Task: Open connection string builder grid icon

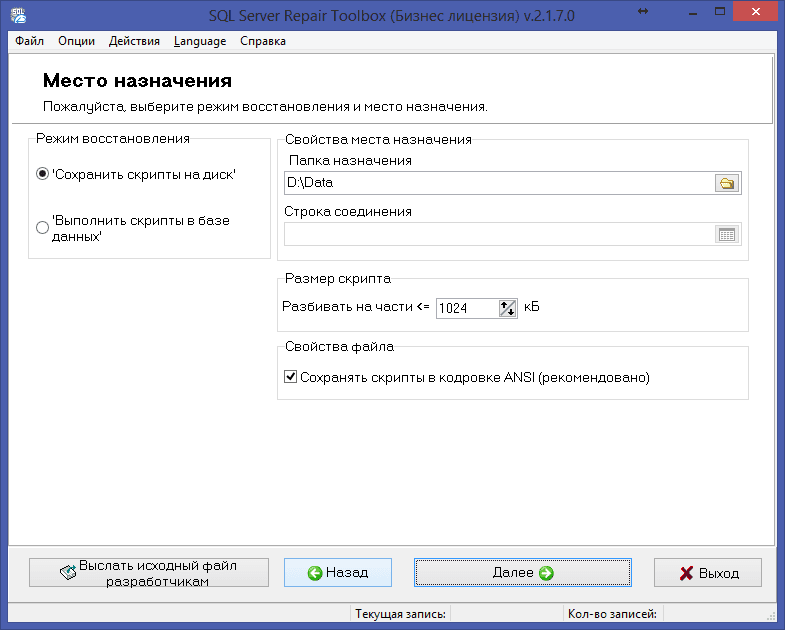Action: (727, 234)
